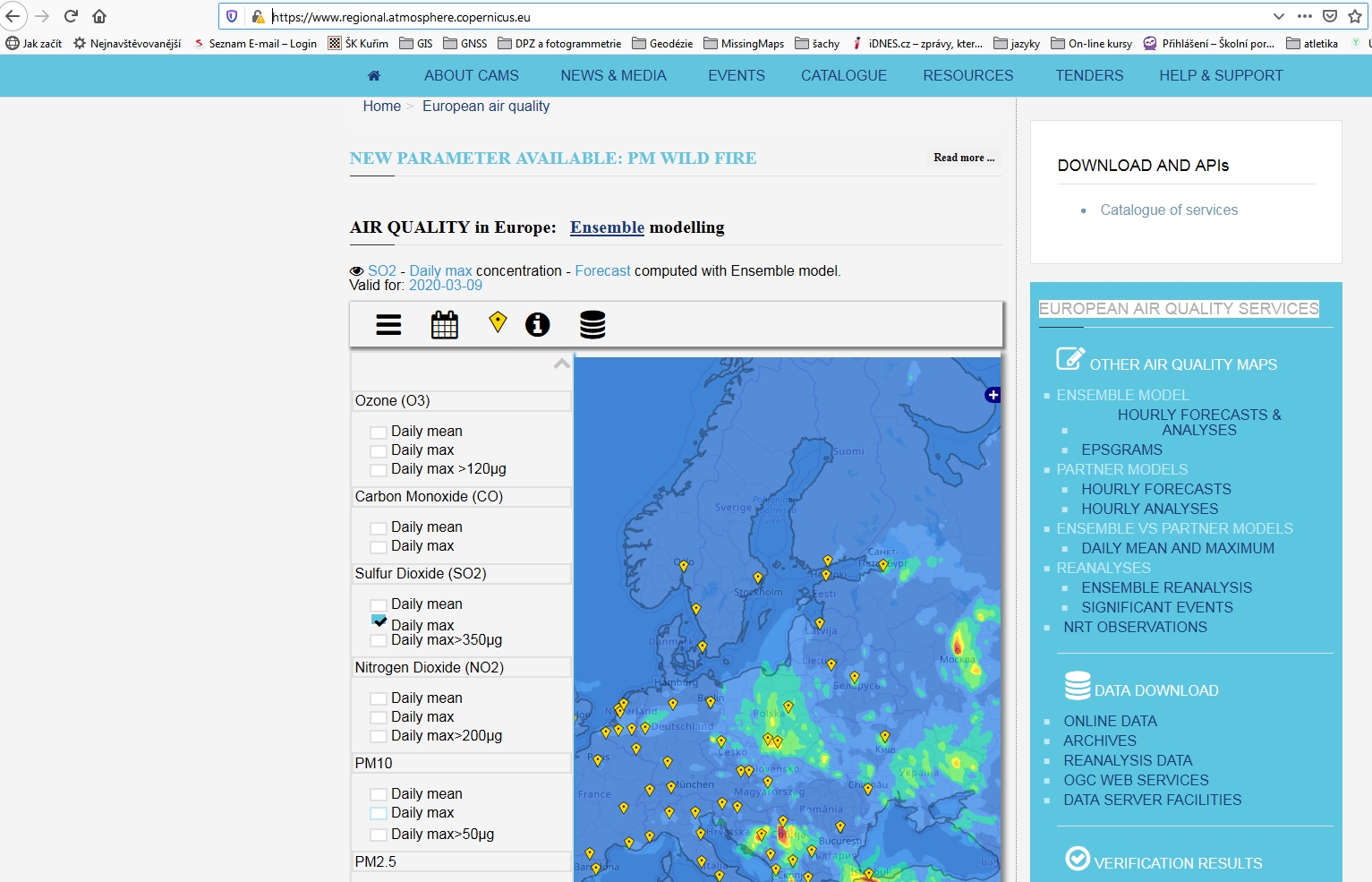
Task: Click the browser forward arrow
Action: tap(41, 16)
